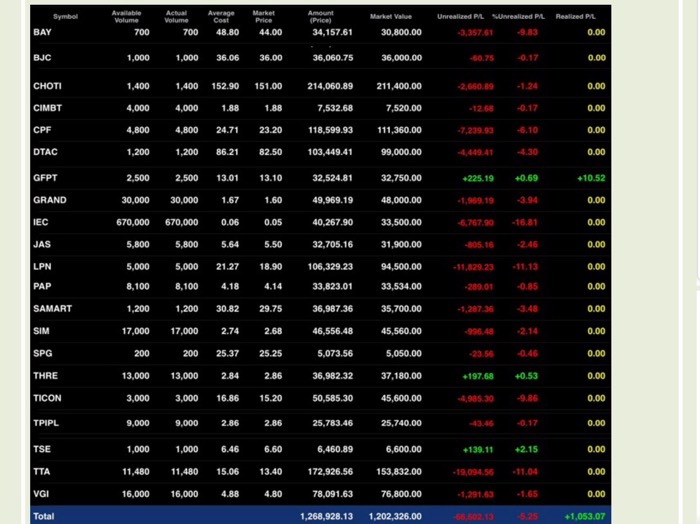Click BJC amount 36,060.75

[333, 58]
